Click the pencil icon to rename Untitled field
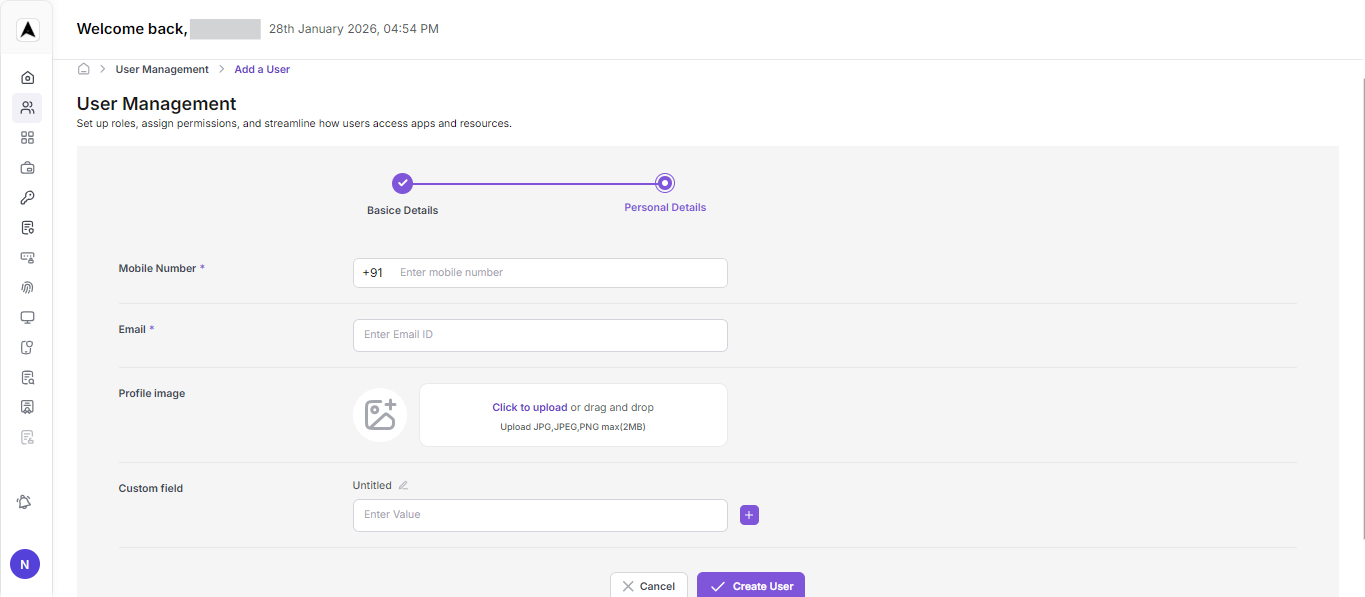Image resolution: width=1365 pixels, height=597 pixels. point(403,484)
